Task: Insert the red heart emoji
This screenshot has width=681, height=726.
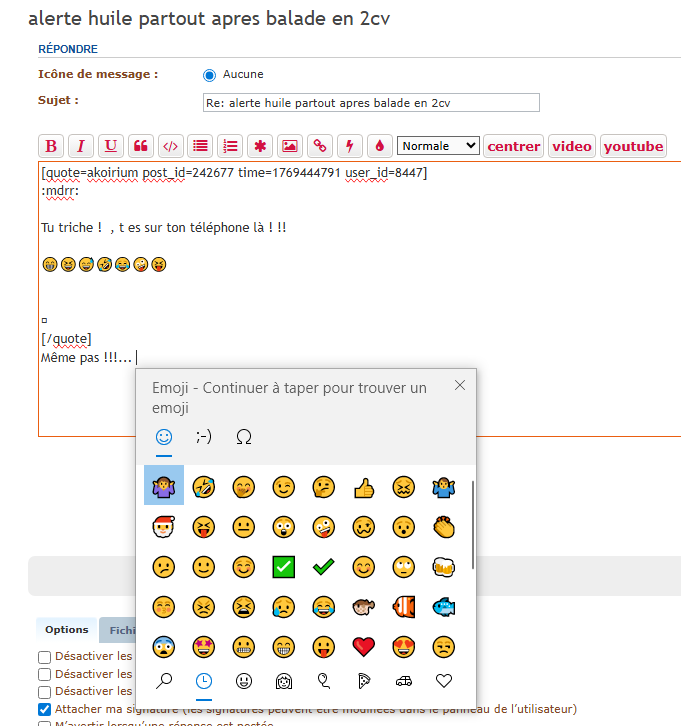Action: click(364, 646)
